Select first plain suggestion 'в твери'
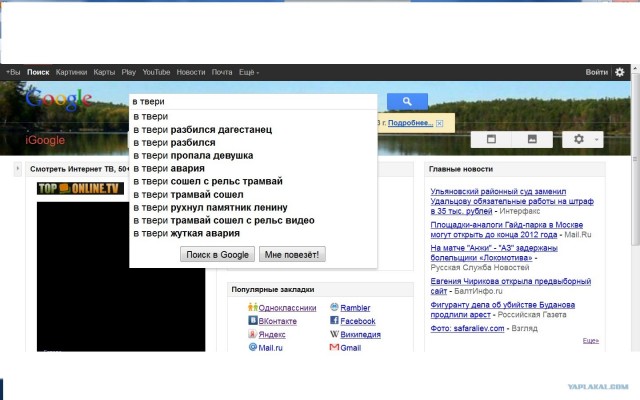Viewport: 640px width, 400px height. [x=253, y=116]
